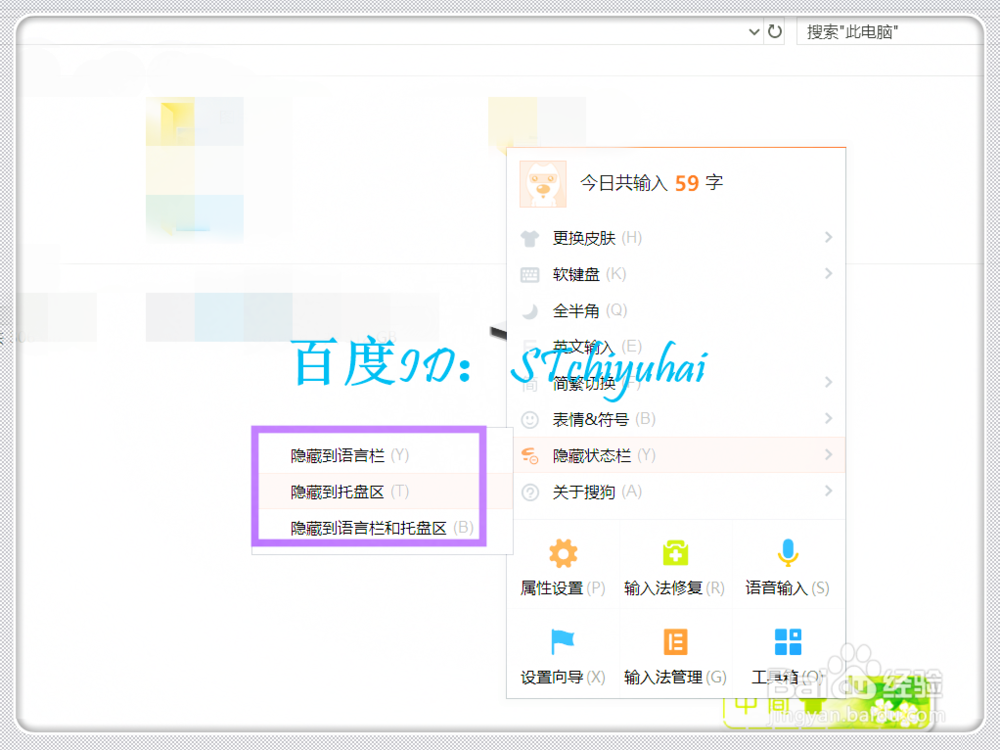Expand the 表情&符号 submenu arrow
Viewport: 1000px width, 750px height.
[x=828, y=418]
